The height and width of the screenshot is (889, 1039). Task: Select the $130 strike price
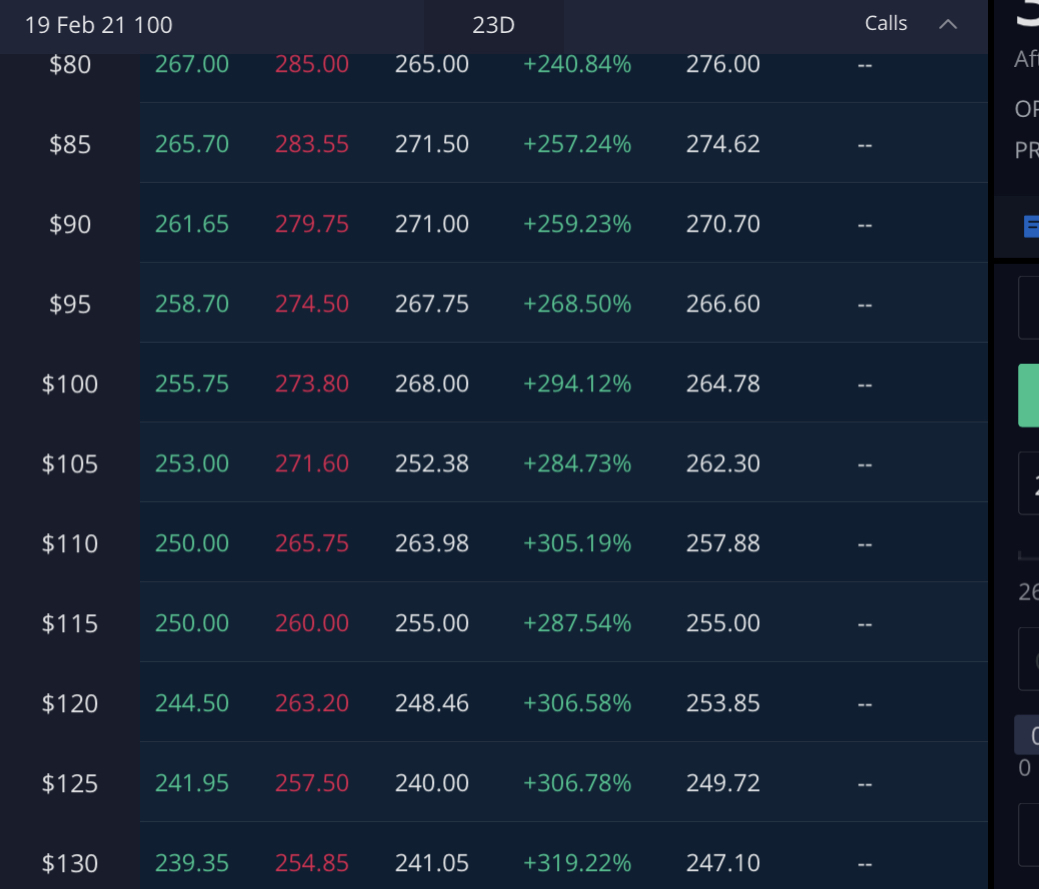(70, 863)
